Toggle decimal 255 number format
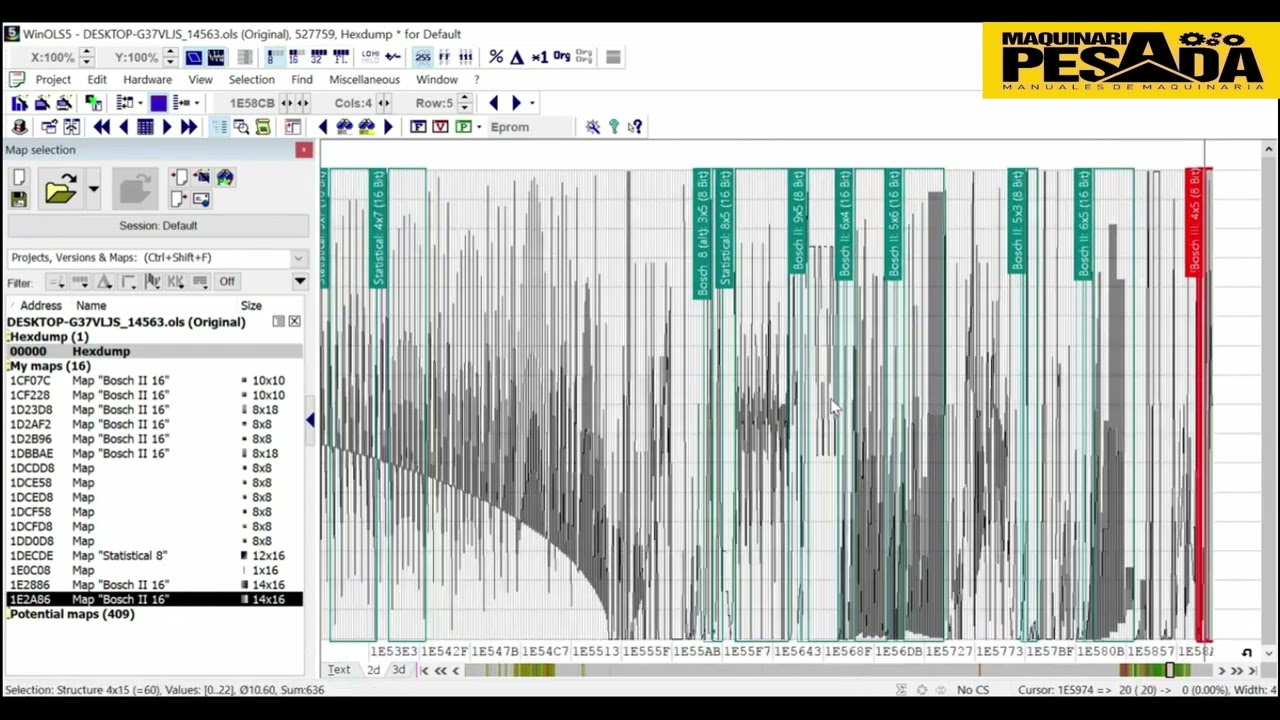This screenshot has width=1280, height=720. click(x=422, y=57)
